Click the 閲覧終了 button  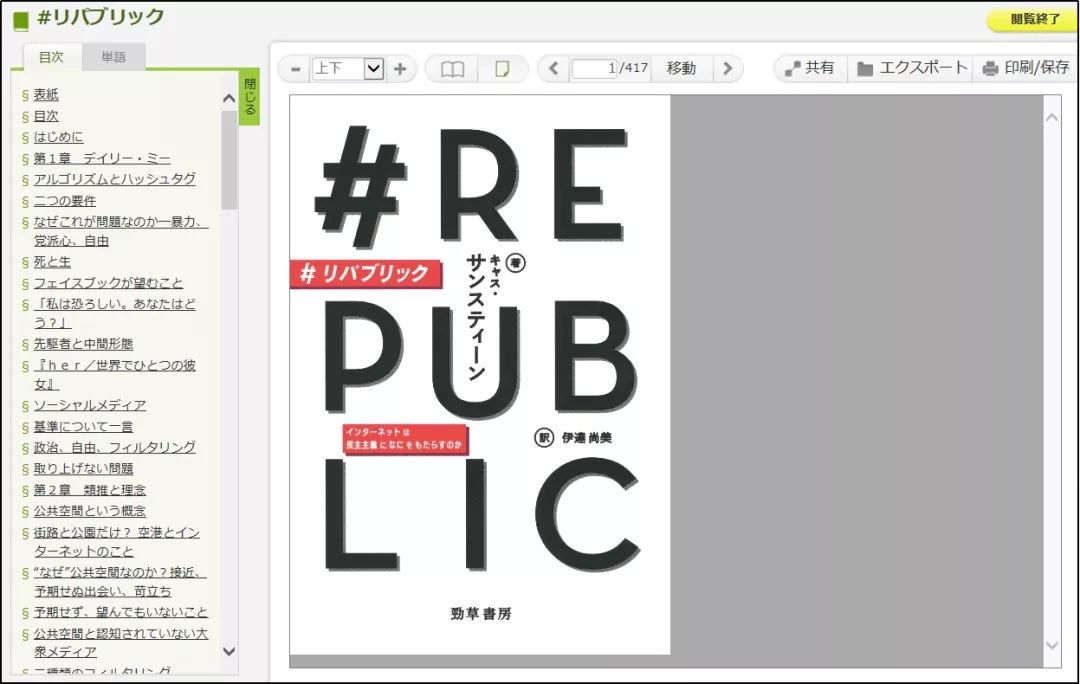[1034, 20]
